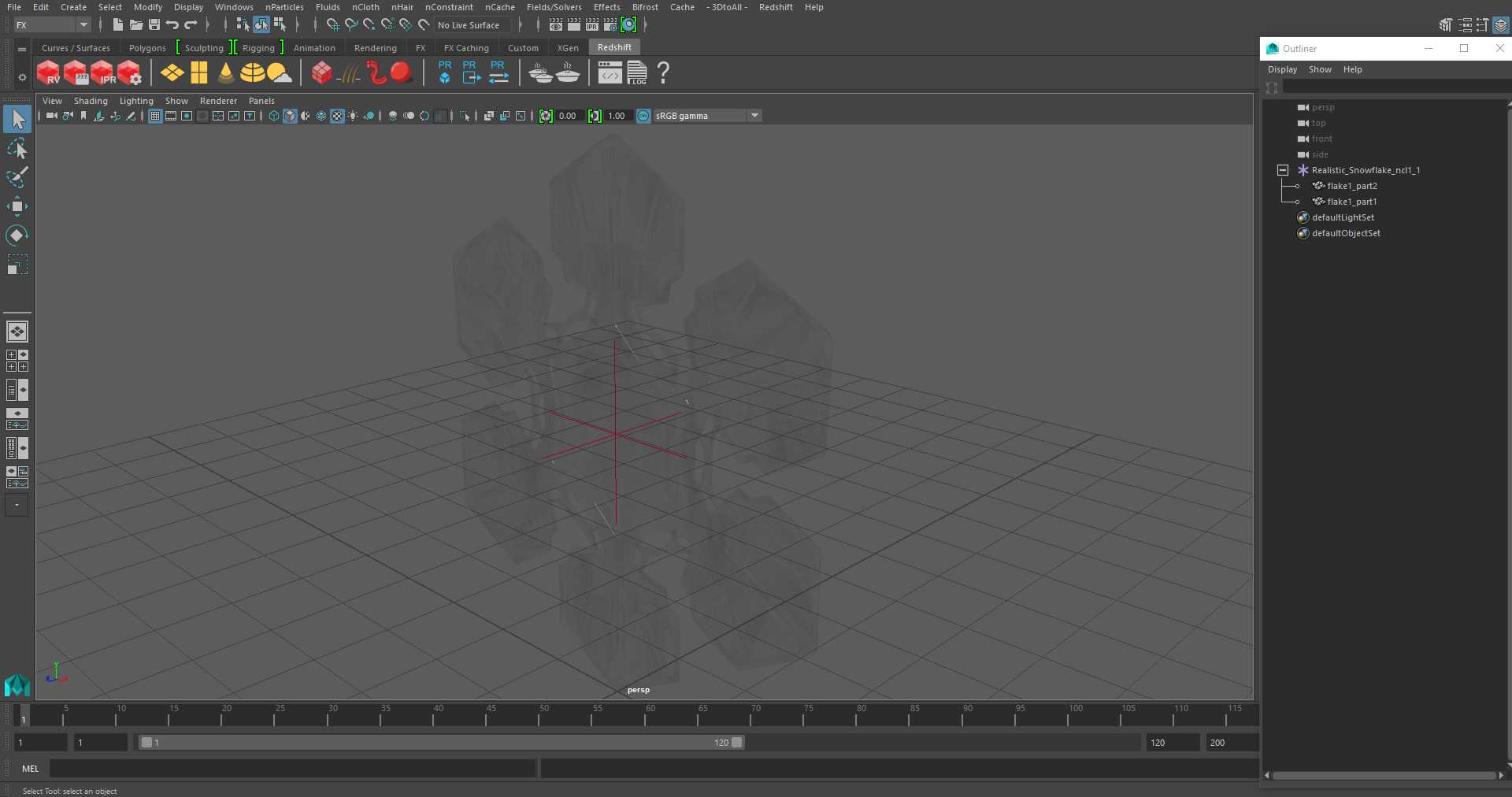The width and height of the screenshot is (1512, 797).
Task: Open render view clapperboard icon
Action: (x=555, y=25)
